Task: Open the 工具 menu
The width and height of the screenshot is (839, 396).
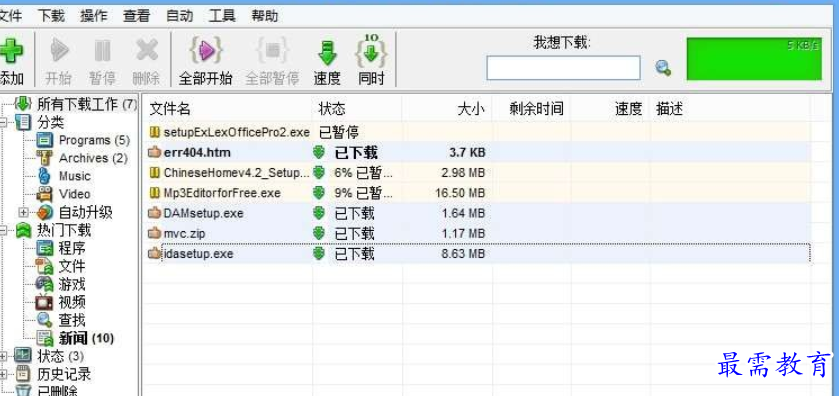Action: [222, 16]
